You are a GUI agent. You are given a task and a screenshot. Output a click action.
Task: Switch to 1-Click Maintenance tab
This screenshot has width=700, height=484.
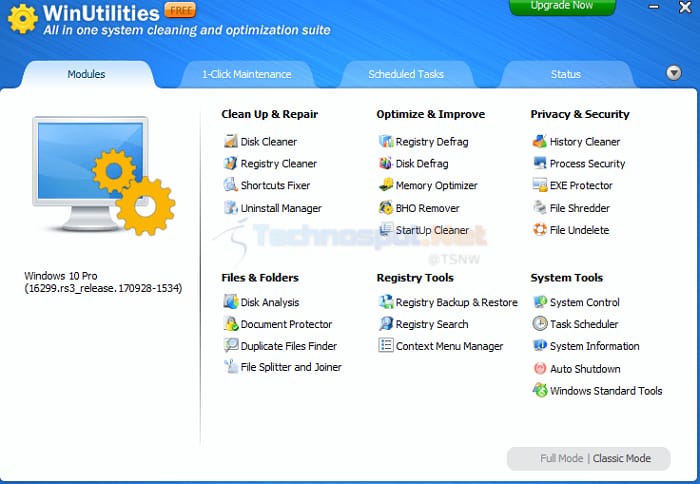[247, 74]
